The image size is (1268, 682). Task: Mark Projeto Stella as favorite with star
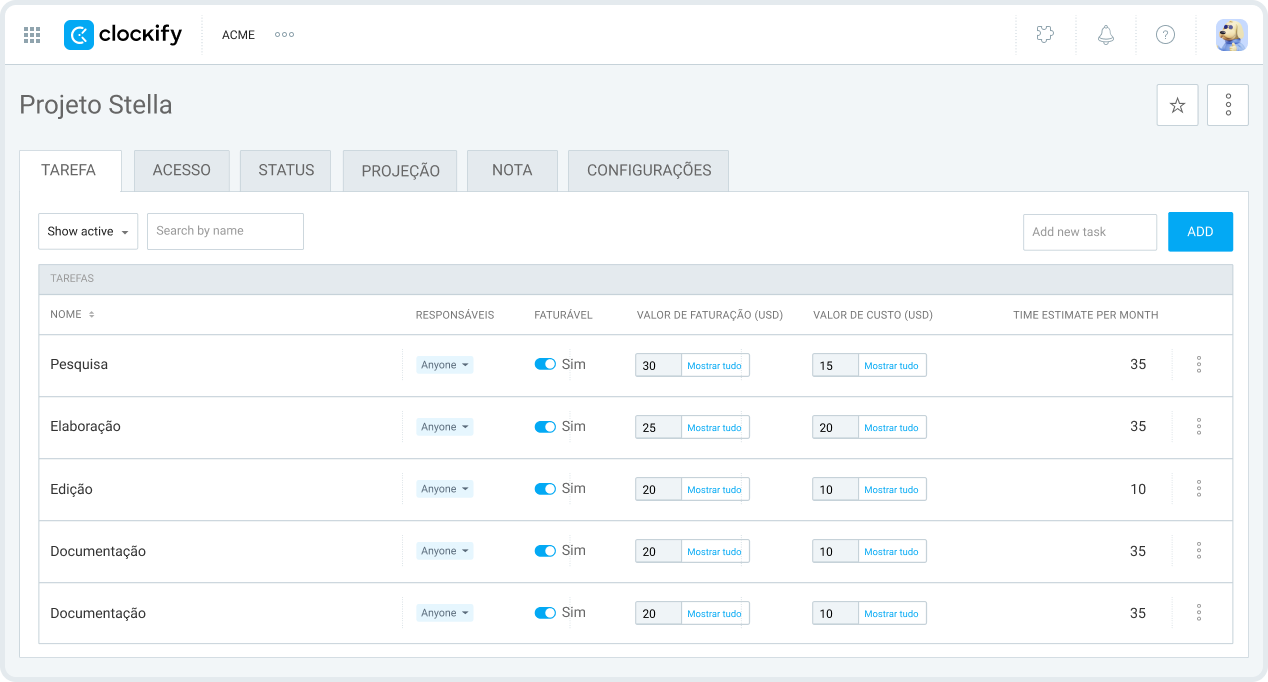coord(1177,105)
